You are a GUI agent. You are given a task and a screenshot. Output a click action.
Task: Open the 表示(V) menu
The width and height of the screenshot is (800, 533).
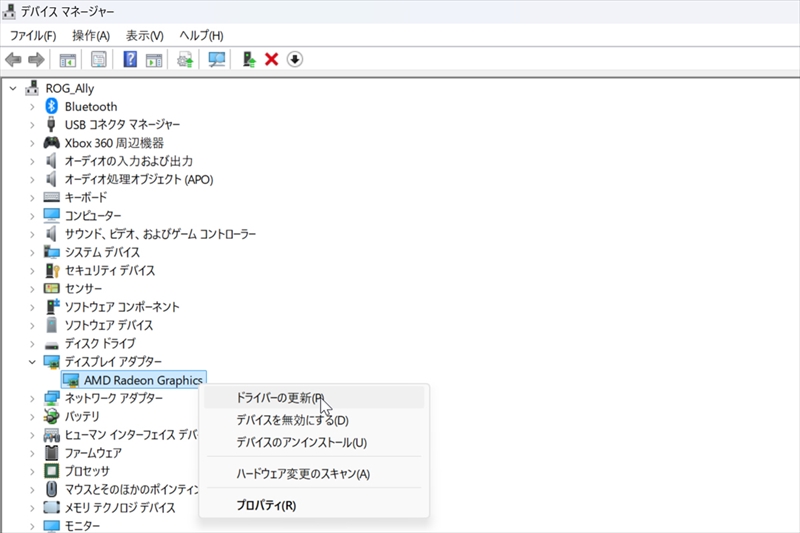(145, 36)
